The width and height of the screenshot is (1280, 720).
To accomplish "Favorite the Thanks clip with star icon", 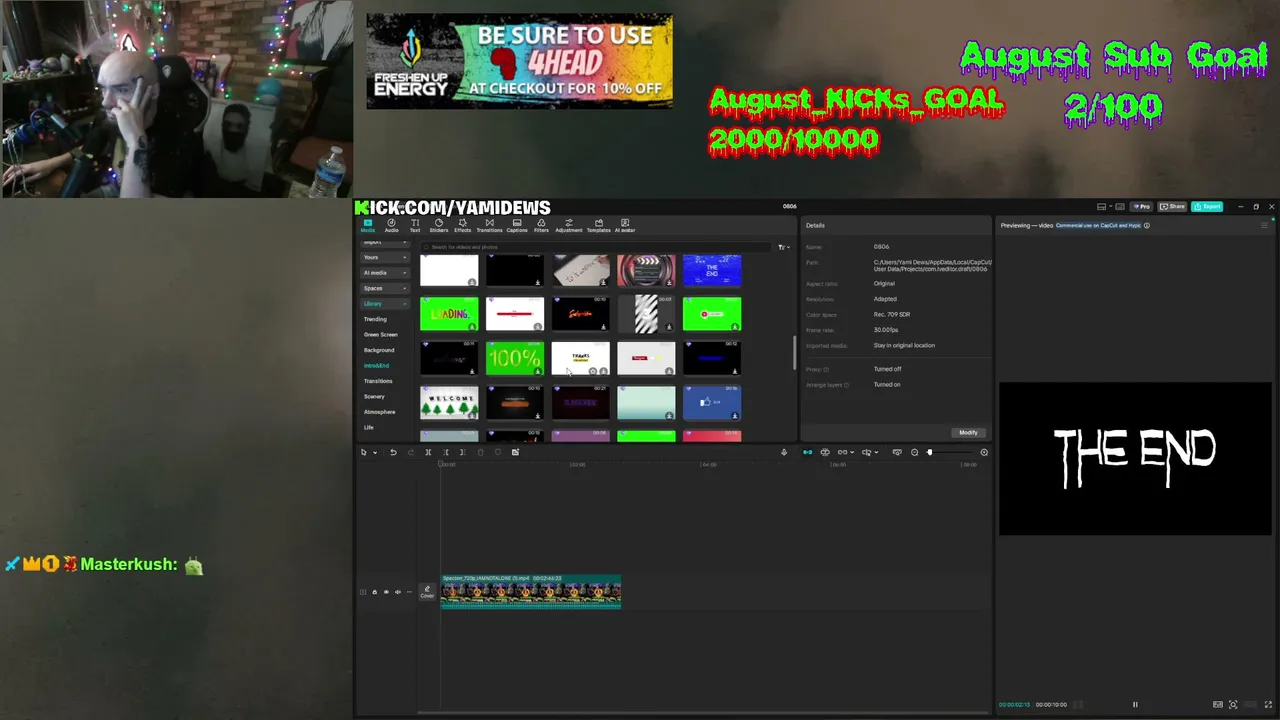I will click(x=592, y=371).
